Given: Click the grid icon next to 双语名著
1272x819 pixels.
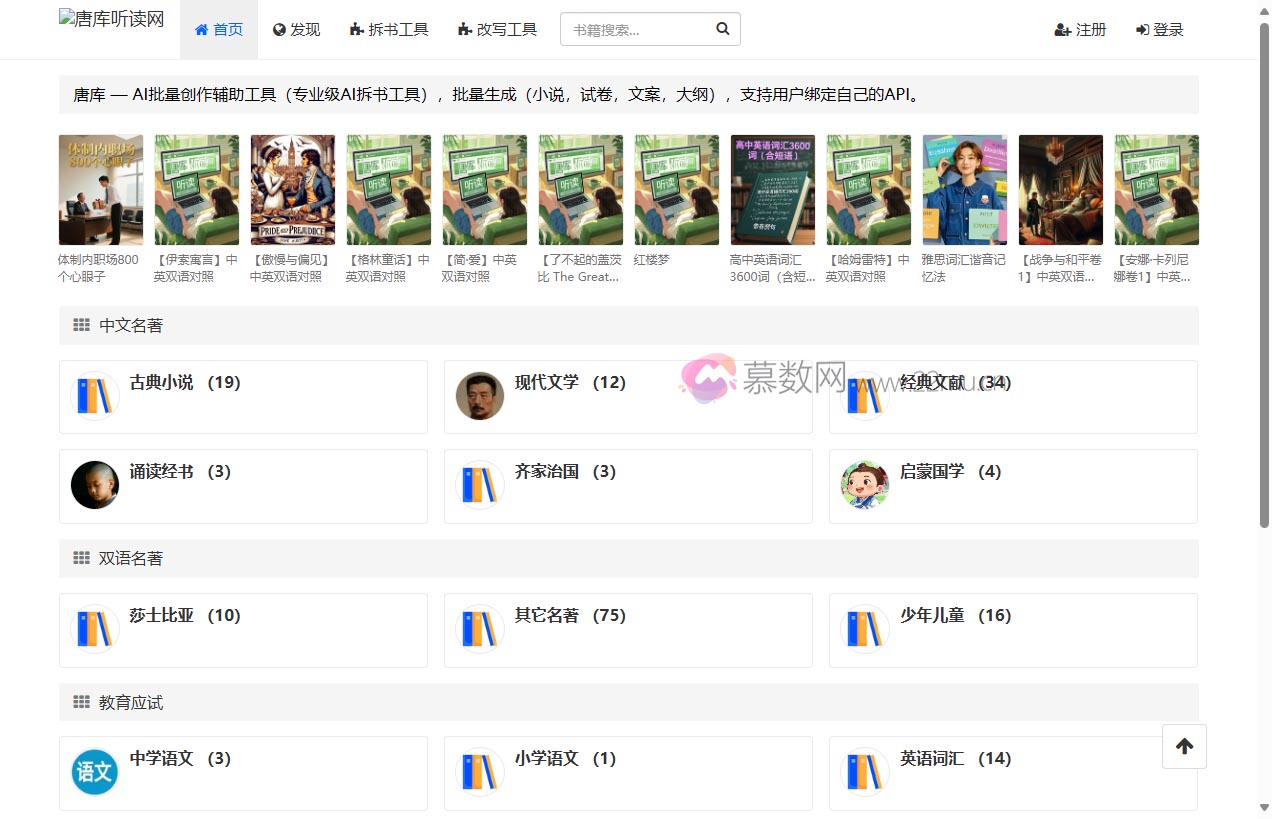Looking at the screenshot, I should [81, 558].
